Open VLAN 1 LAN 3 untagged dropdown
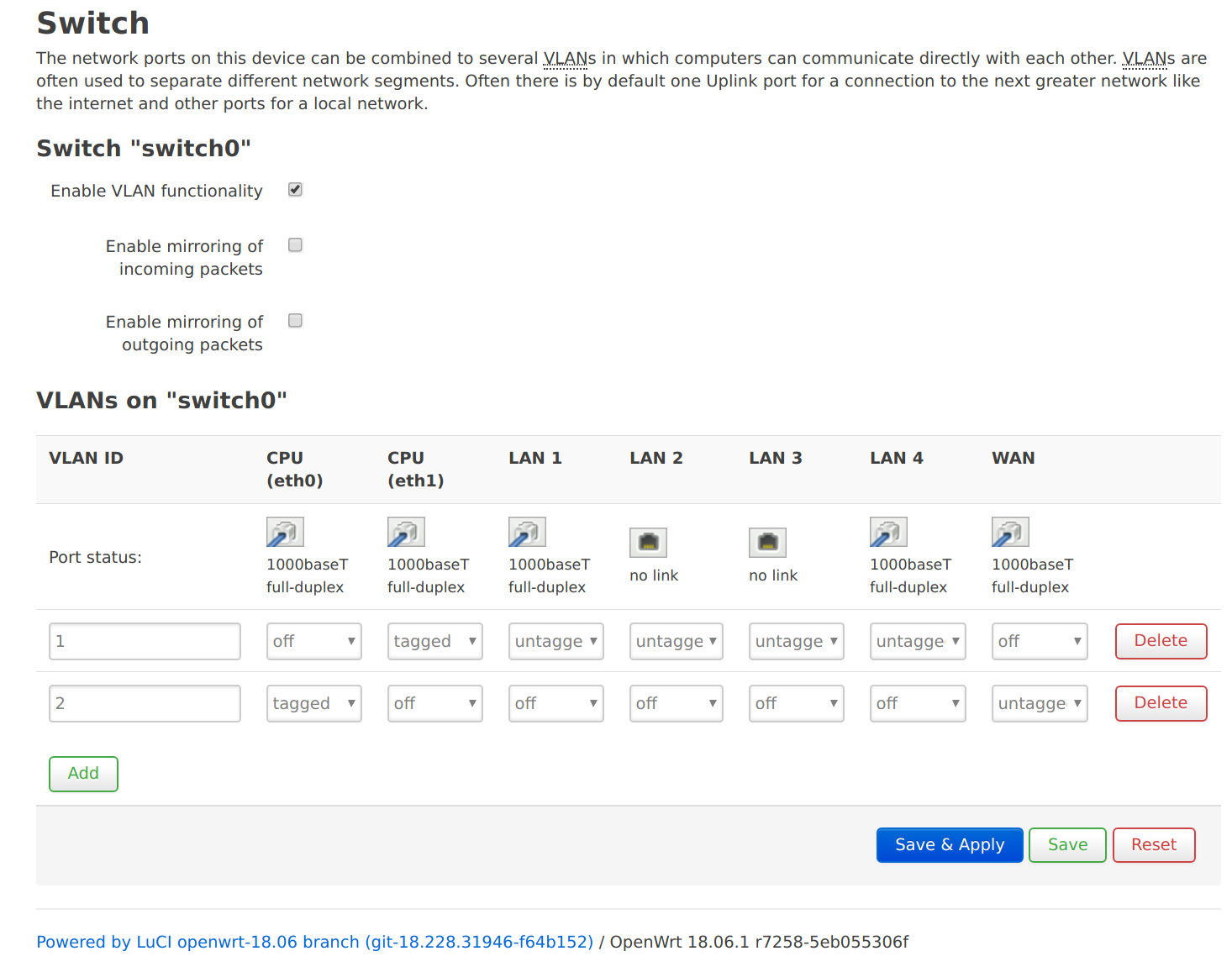Screen dimensions: 1232x972 coord(797,641)
